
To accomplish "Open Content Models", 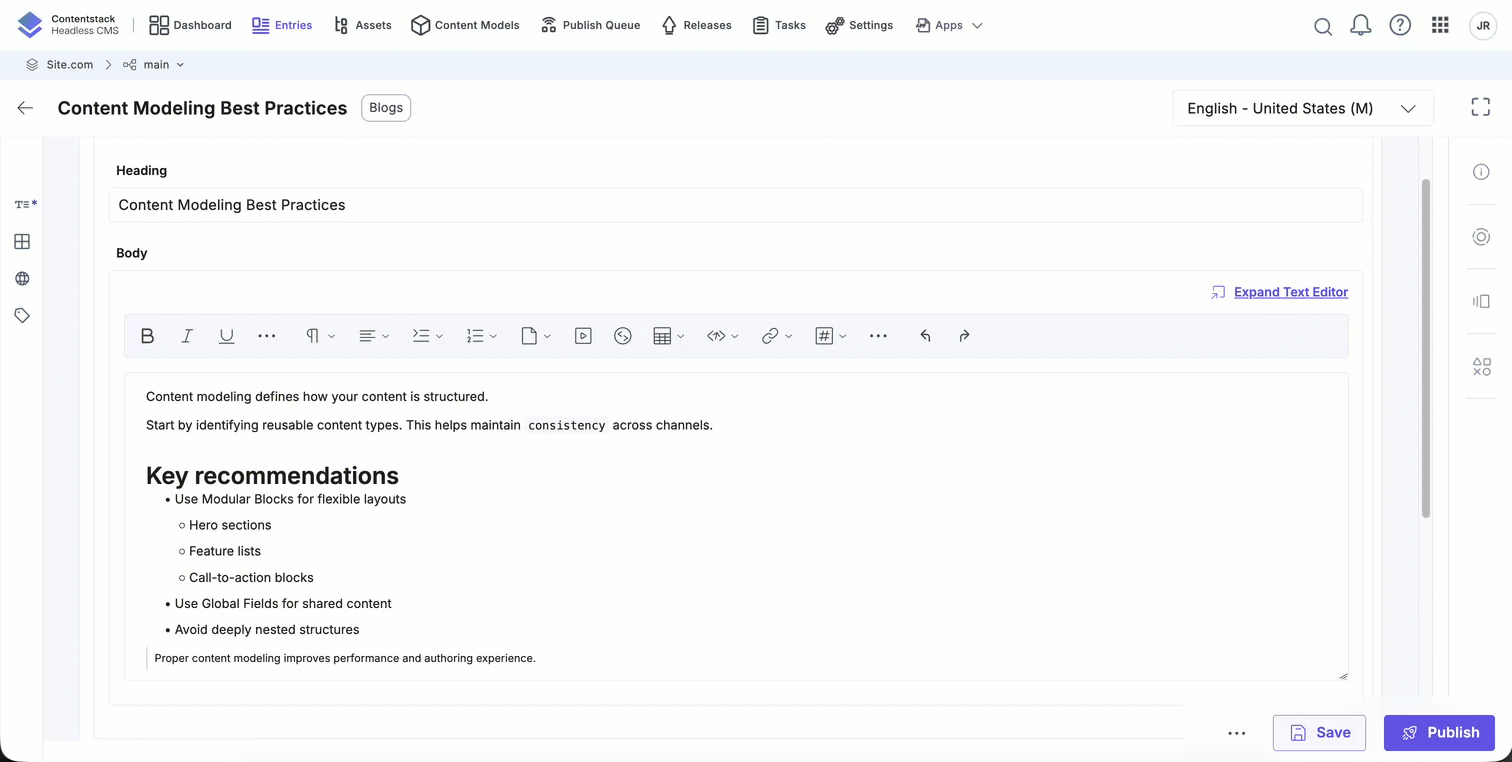I will pos(465,25).
